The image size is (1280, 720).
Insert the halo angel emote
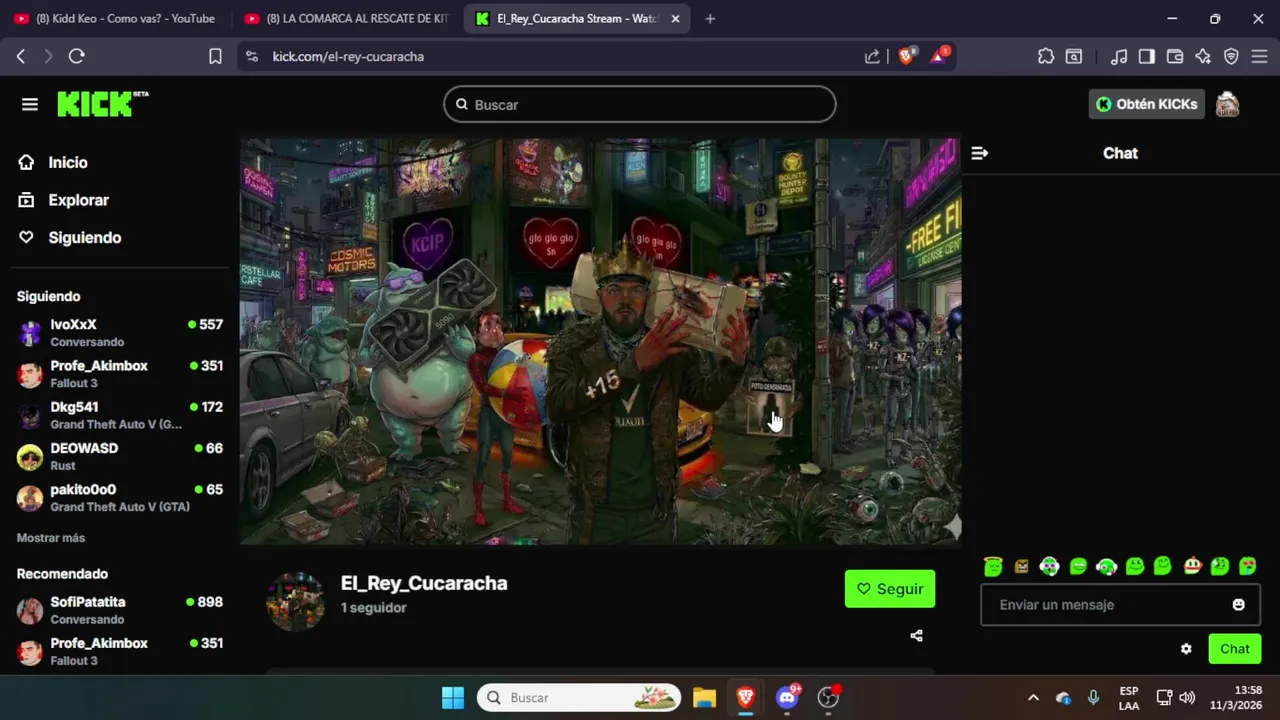coord(993,566)
